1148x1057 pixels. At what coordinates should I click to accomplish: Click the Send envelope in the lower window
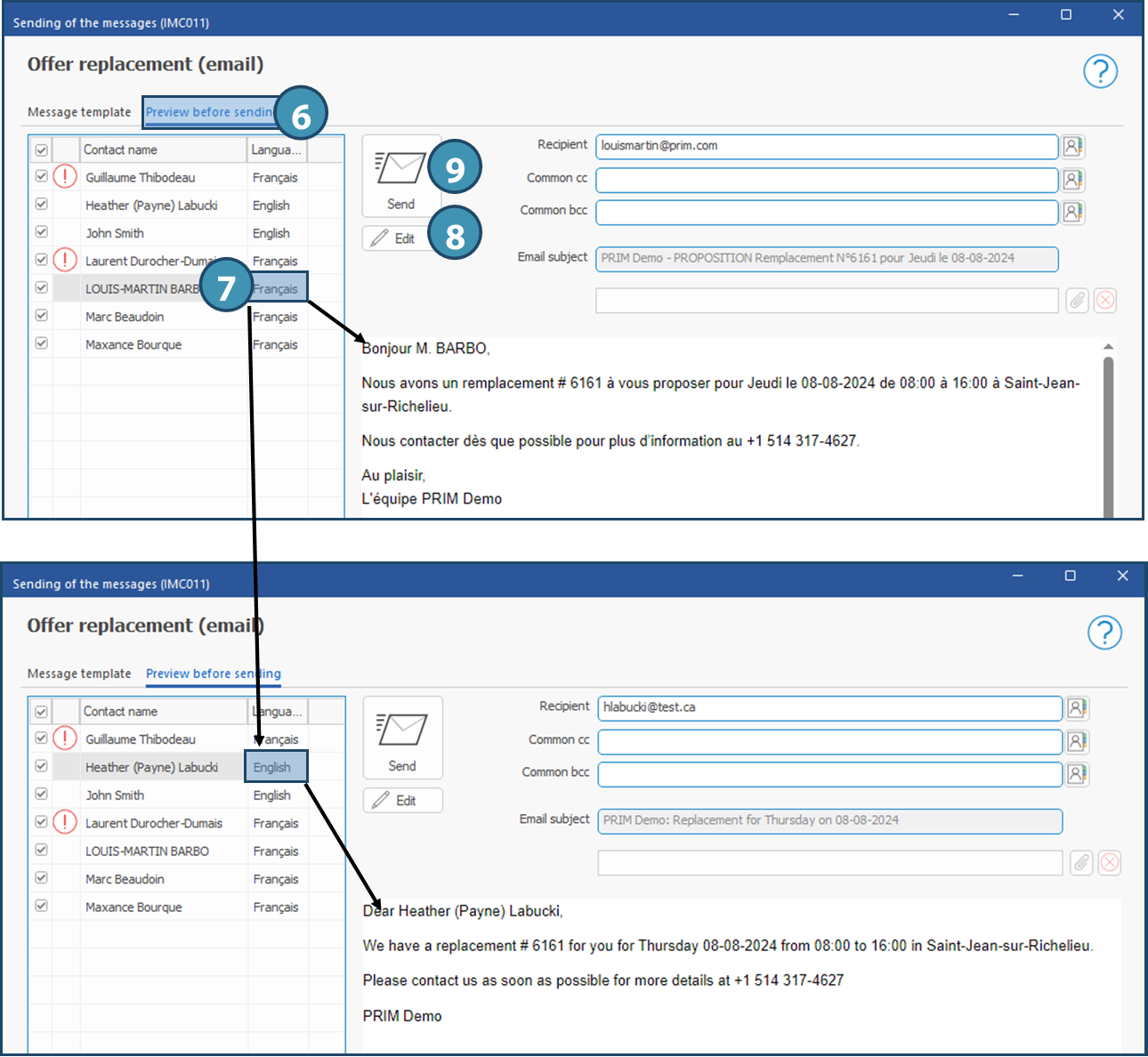(x=402, y=738)
